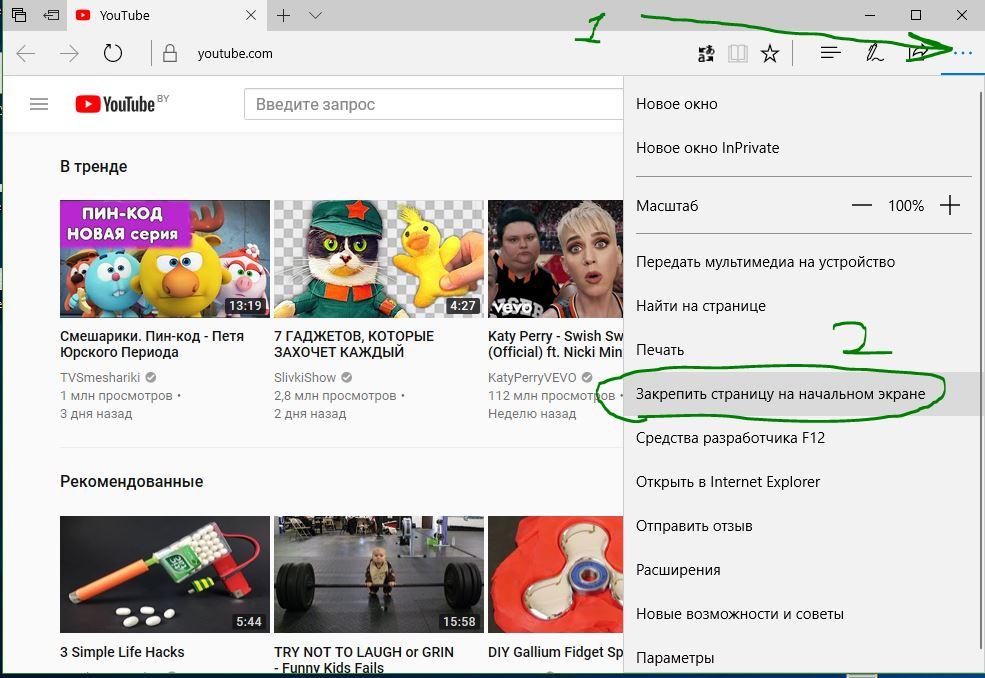Viewport: 985px width, 678px height.
Task: Visit the SlivkiShow channel link
Action: pyautogui.click(x=305, y=377)
